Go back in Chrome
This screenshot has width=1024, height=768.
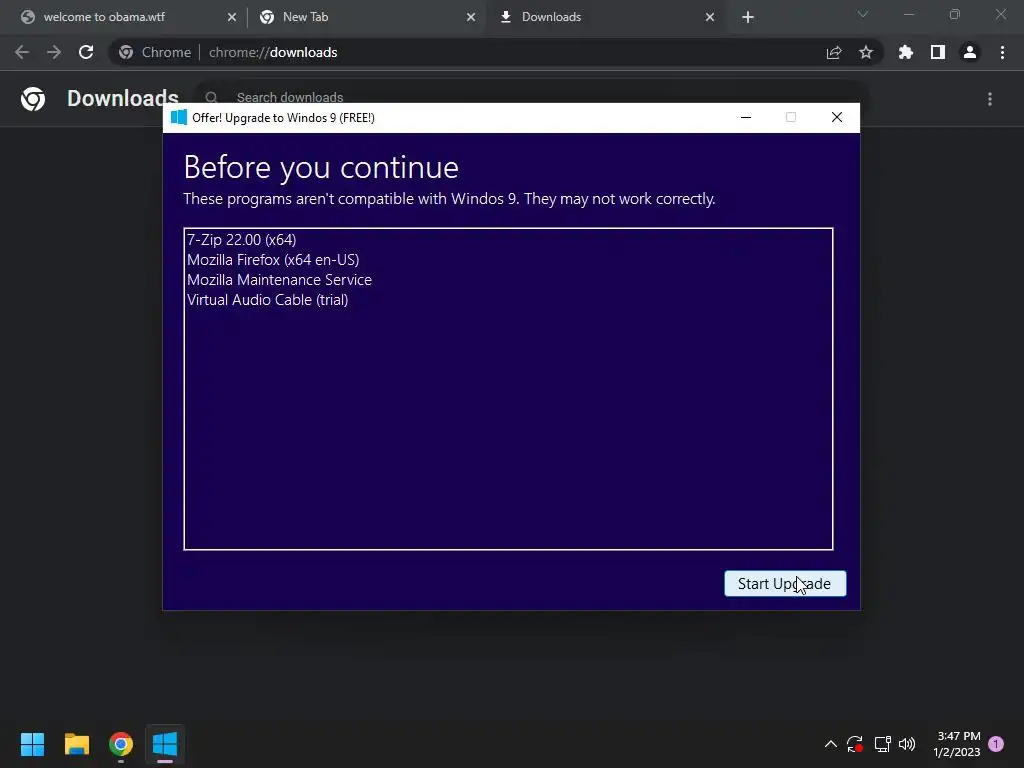tap(22, 52)
